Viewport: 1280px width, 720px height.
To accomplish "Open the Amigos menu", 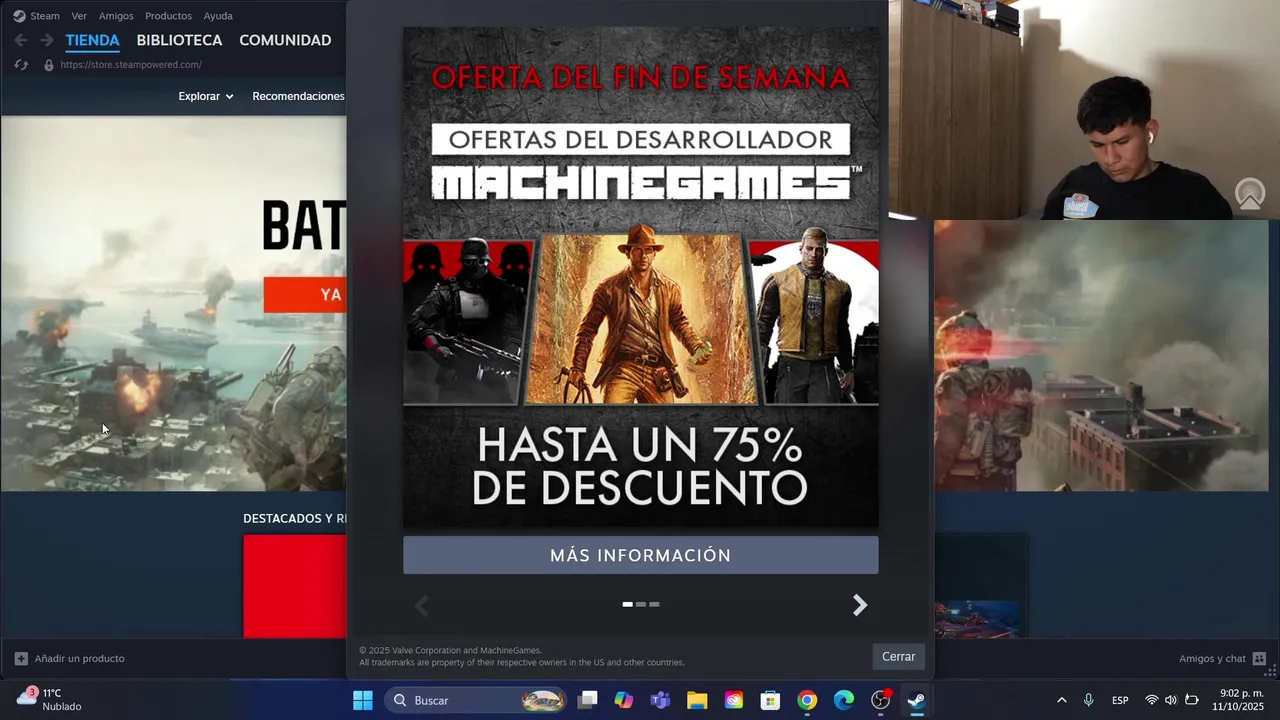I will (116, 16).
